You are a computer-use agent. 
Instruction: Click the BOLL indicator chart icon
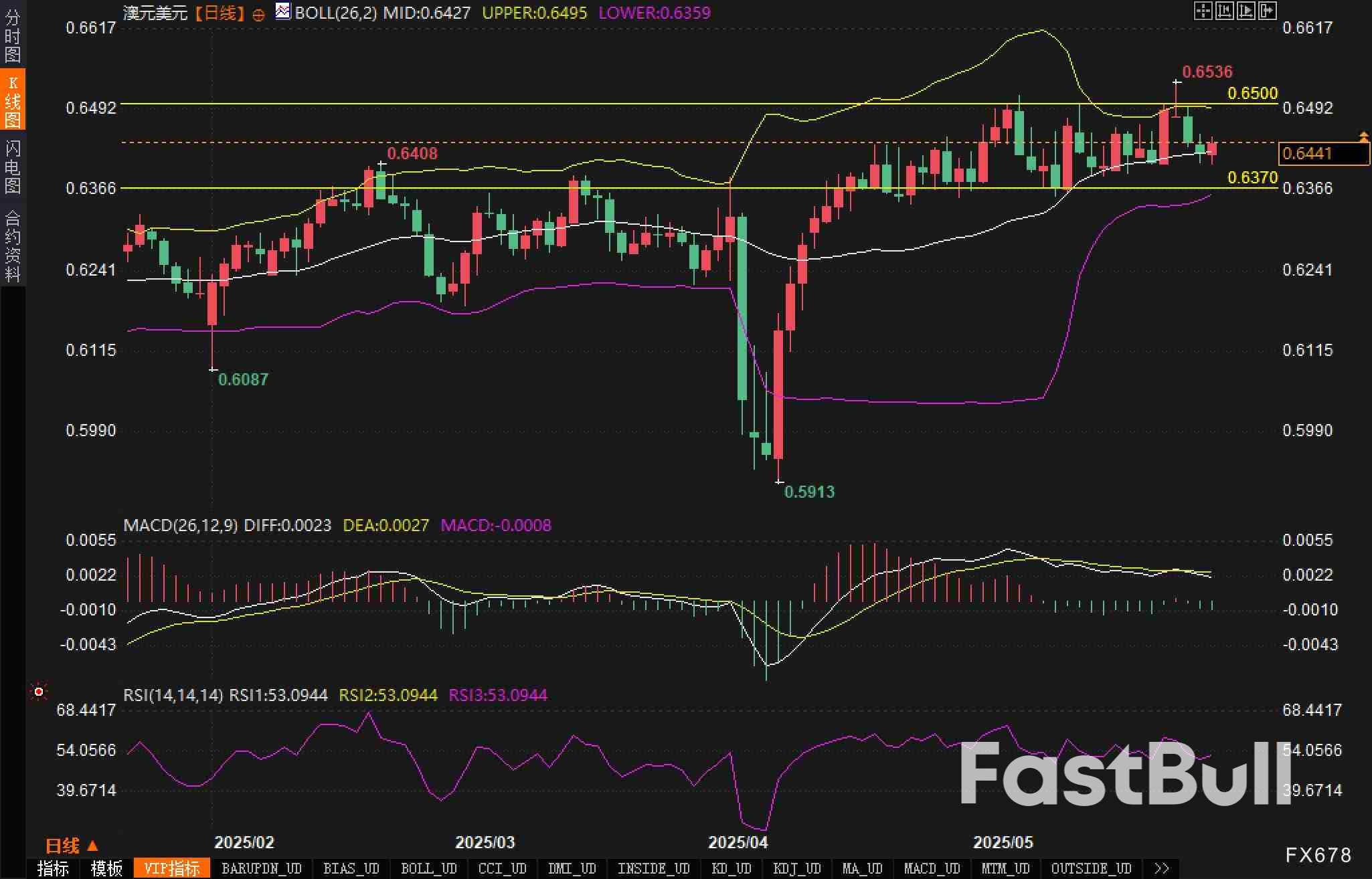coord(283,11)
